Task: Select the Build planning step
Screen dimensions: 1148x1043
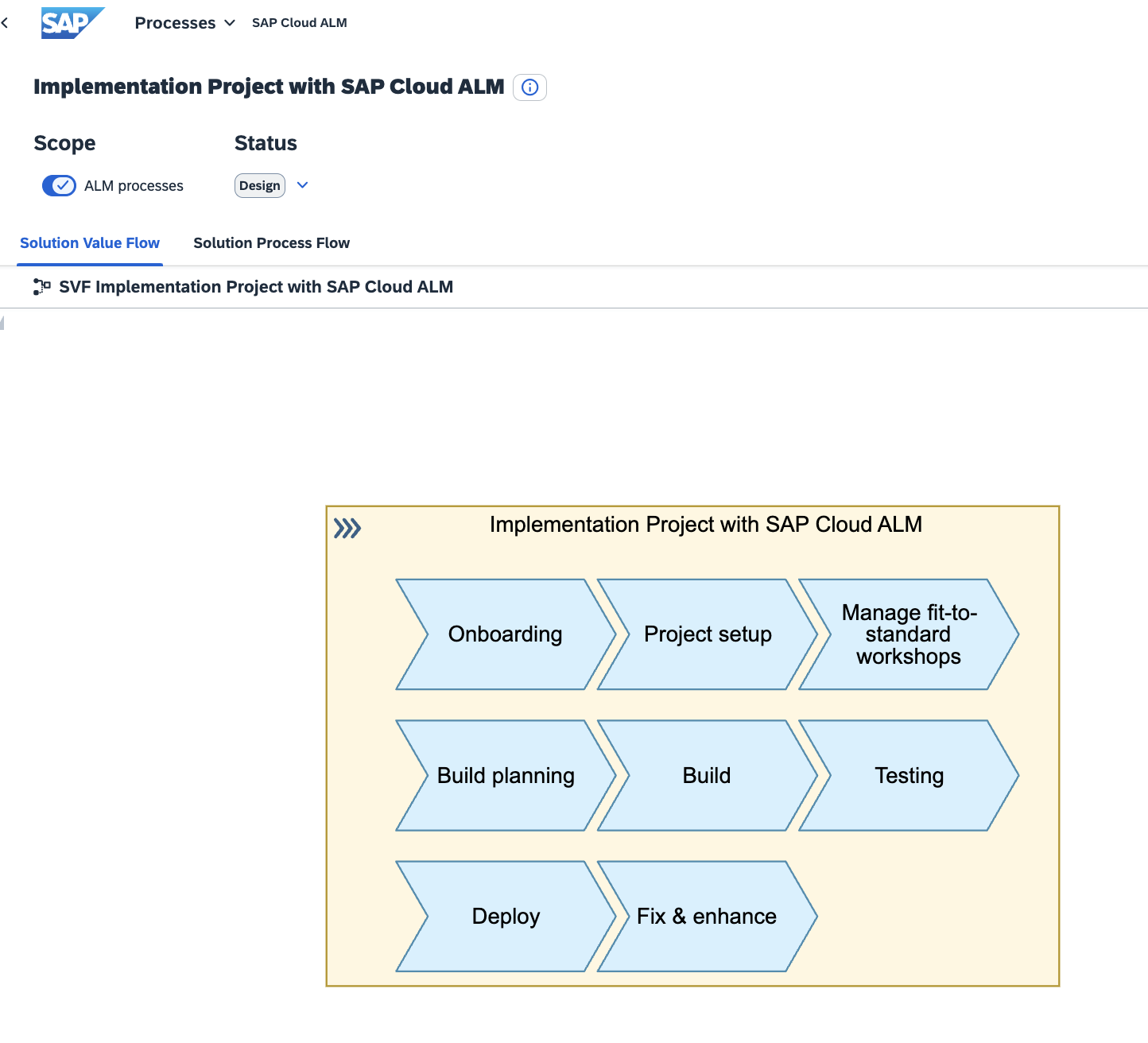Action: (x=505, y=776)
